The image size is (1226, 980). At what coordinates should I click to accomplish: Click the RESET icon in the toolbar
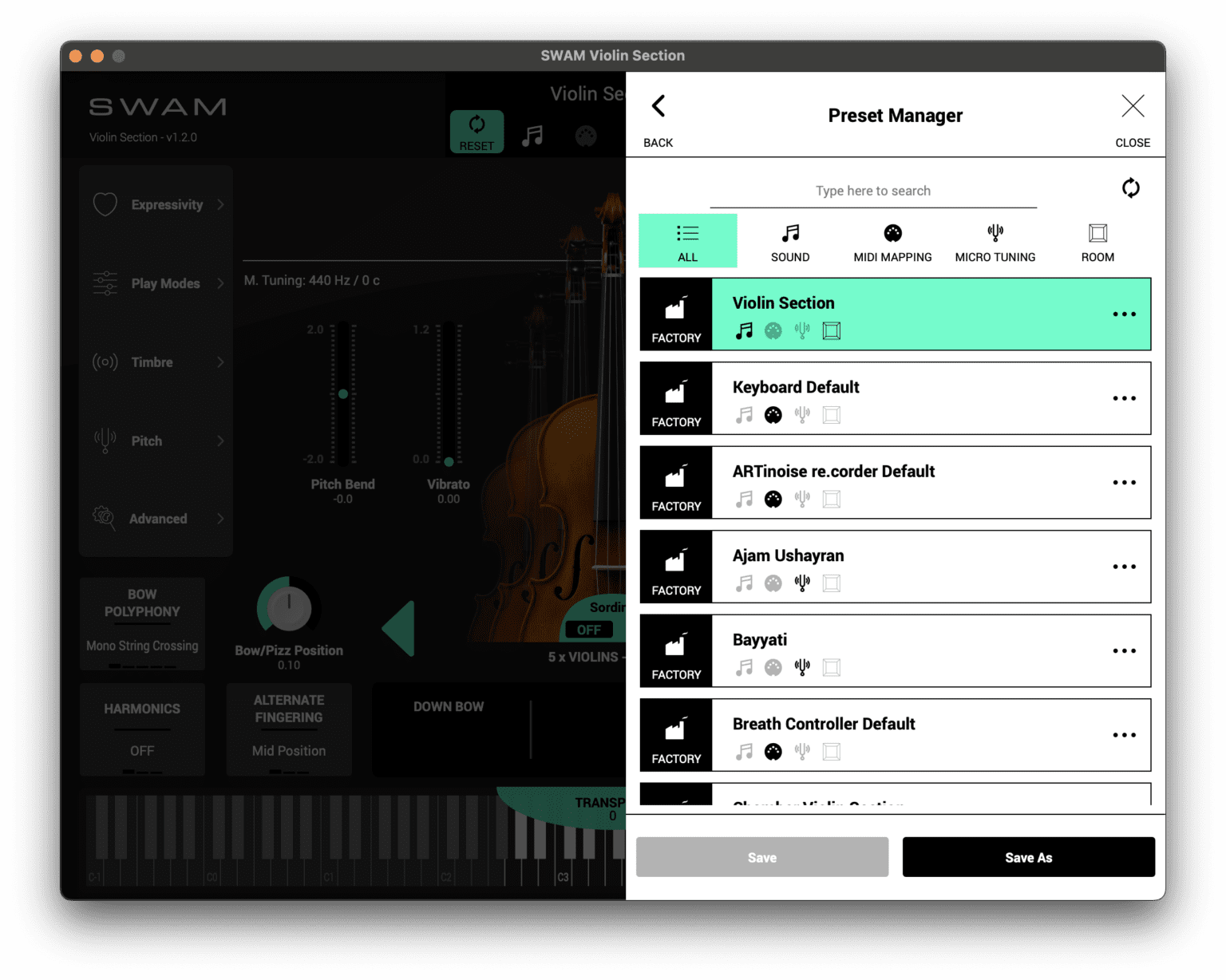[477, 129]
